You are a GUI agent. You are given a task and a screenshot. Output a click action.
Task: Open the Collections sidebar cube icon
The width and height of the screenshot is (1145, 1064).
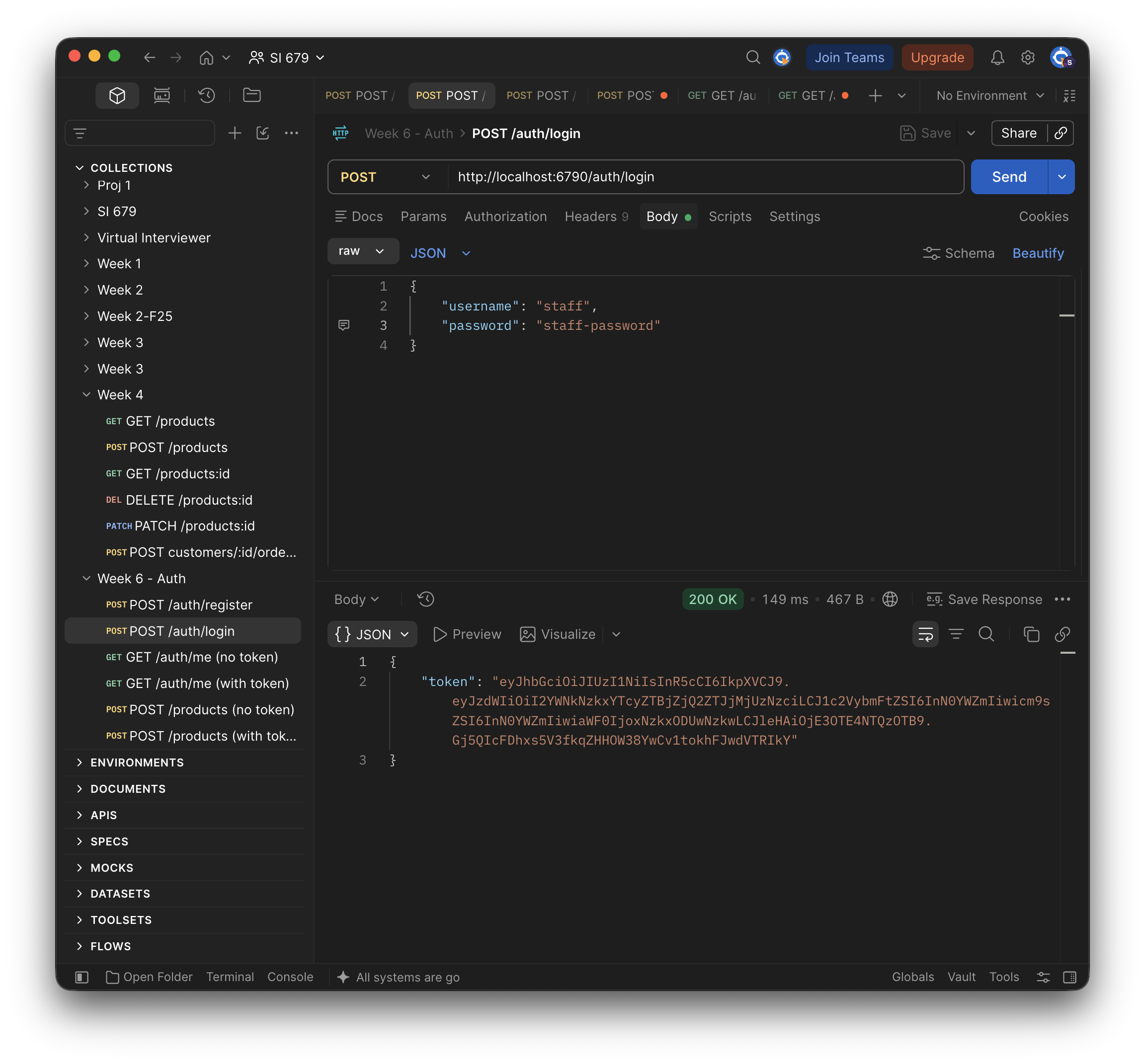click(117, 95)
